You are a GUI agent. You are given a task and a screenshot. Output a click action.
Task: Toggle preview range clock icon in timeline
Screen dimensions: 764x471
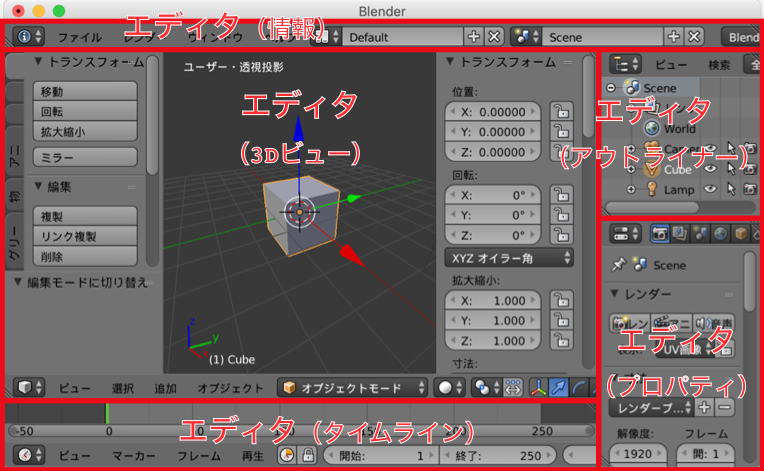click(286, 455)
